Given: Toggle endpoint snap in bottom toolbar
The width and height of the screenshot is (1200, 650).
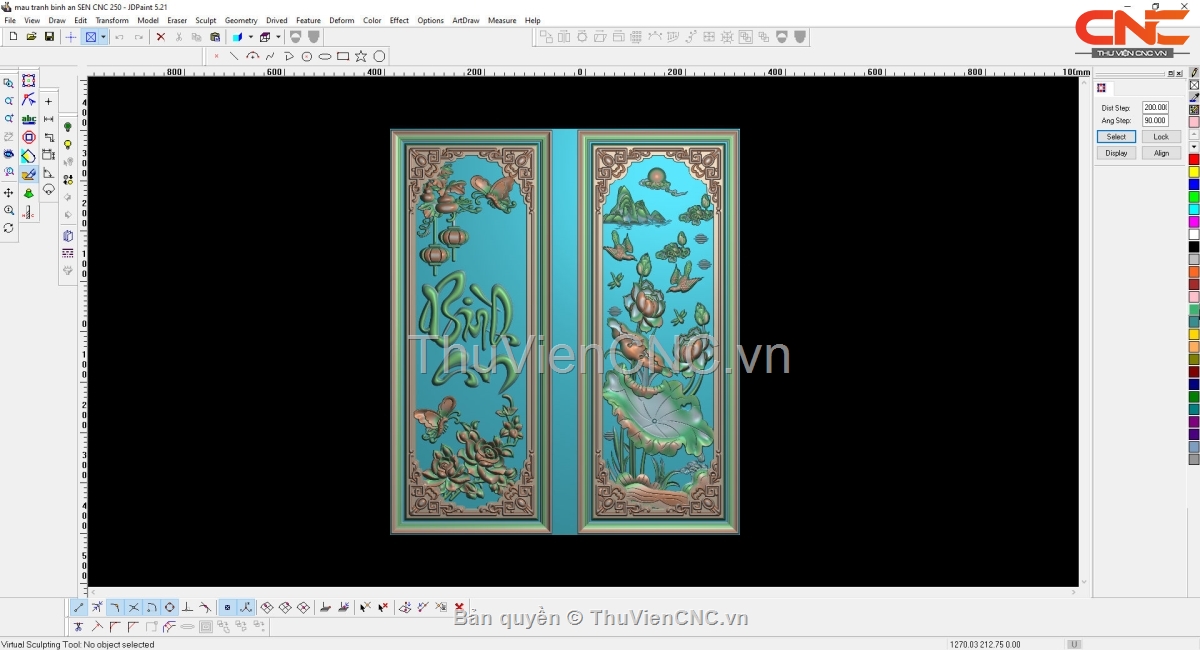Looking at the screenshot, I should tap(79, 607).
